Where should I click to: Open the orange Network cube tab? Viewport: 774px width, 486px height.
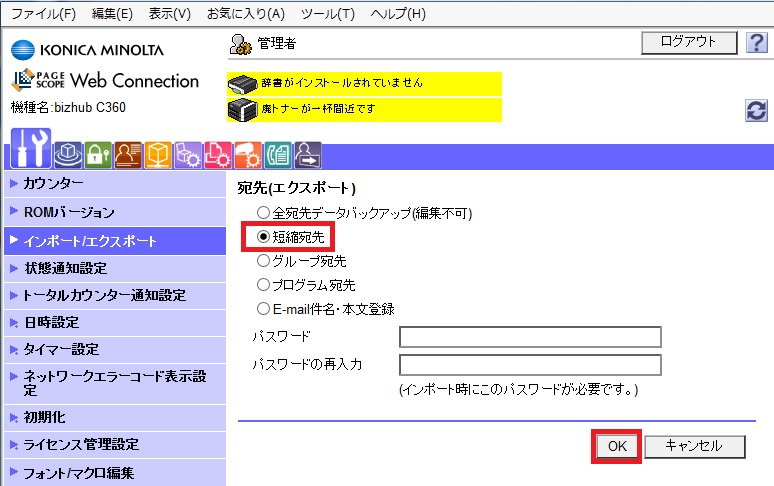coord(158,154)
